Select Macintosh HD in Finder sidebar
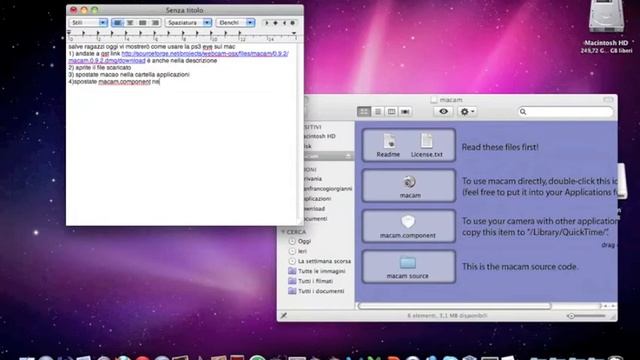The height and width of the screenshot is (360, 640). tap(320, 136)
